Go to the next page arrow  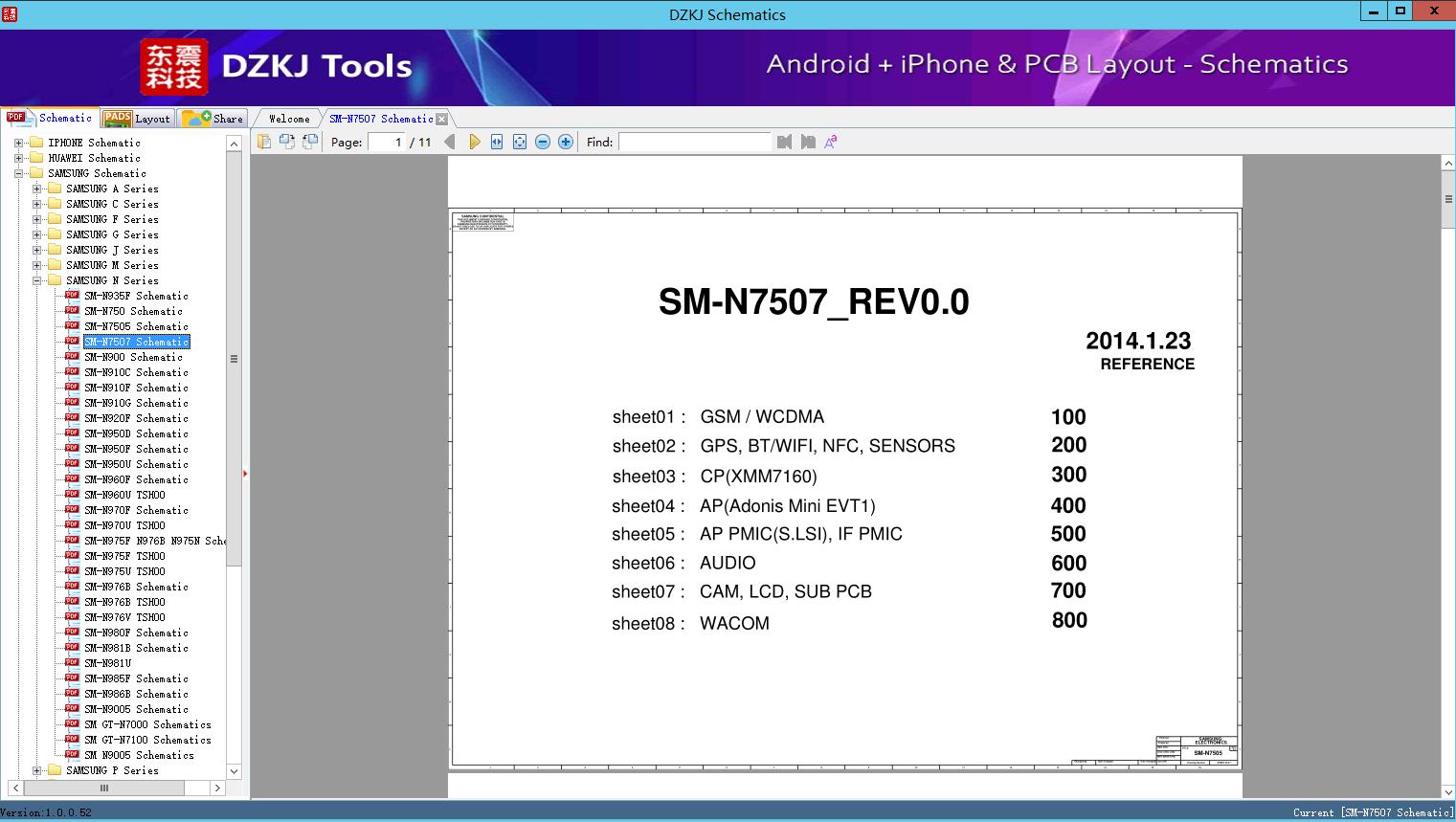475,142
